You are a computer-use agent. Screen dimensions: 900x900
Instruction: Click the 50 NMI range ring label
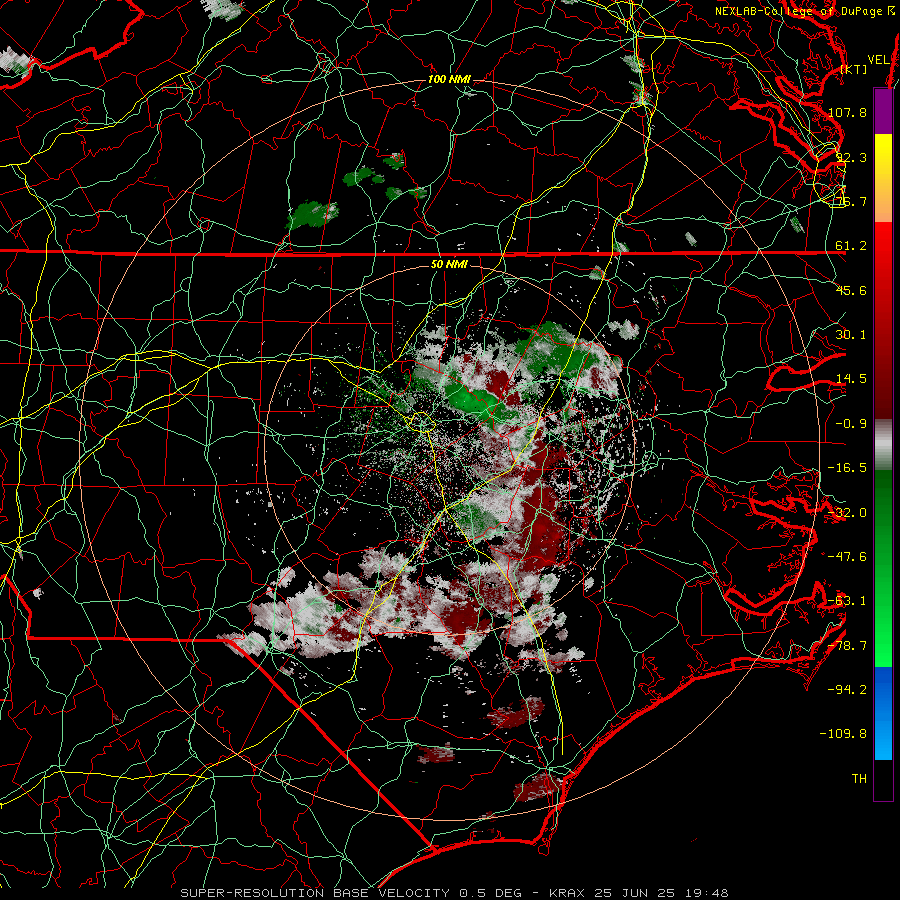(449, 265)
